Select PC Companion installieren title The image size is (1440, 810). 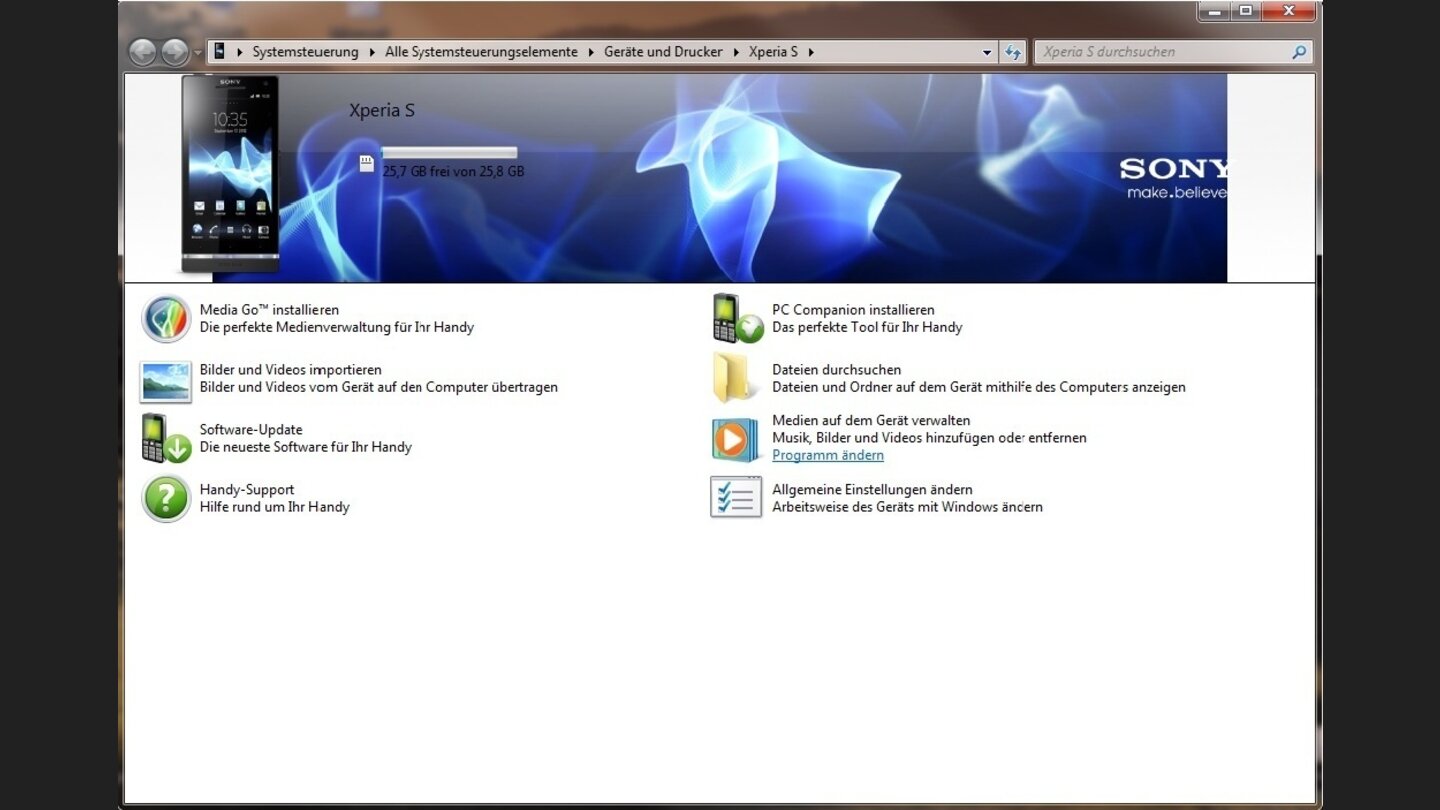[x=853, y=310]
